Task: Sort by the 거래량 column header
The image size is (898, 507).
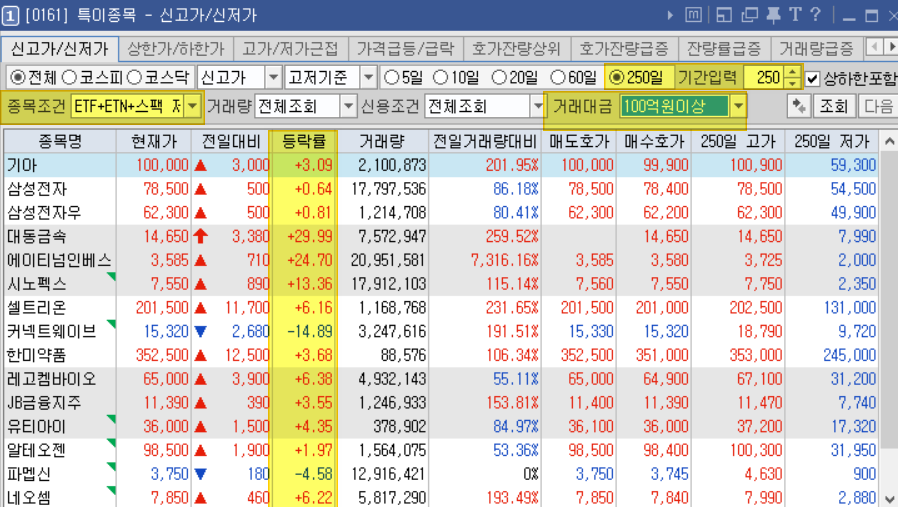Action: coord(383,142)
